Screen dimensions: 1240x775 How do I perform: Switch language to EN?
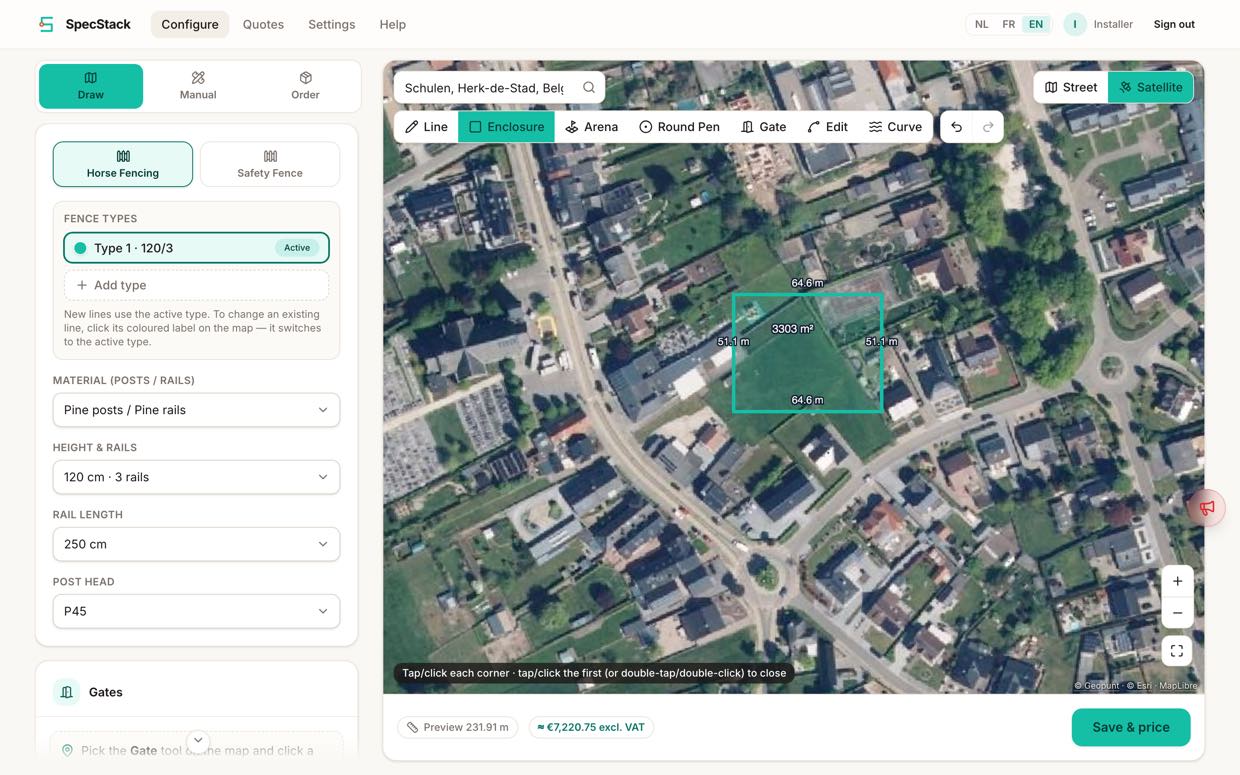click(x=1036, y=24)
